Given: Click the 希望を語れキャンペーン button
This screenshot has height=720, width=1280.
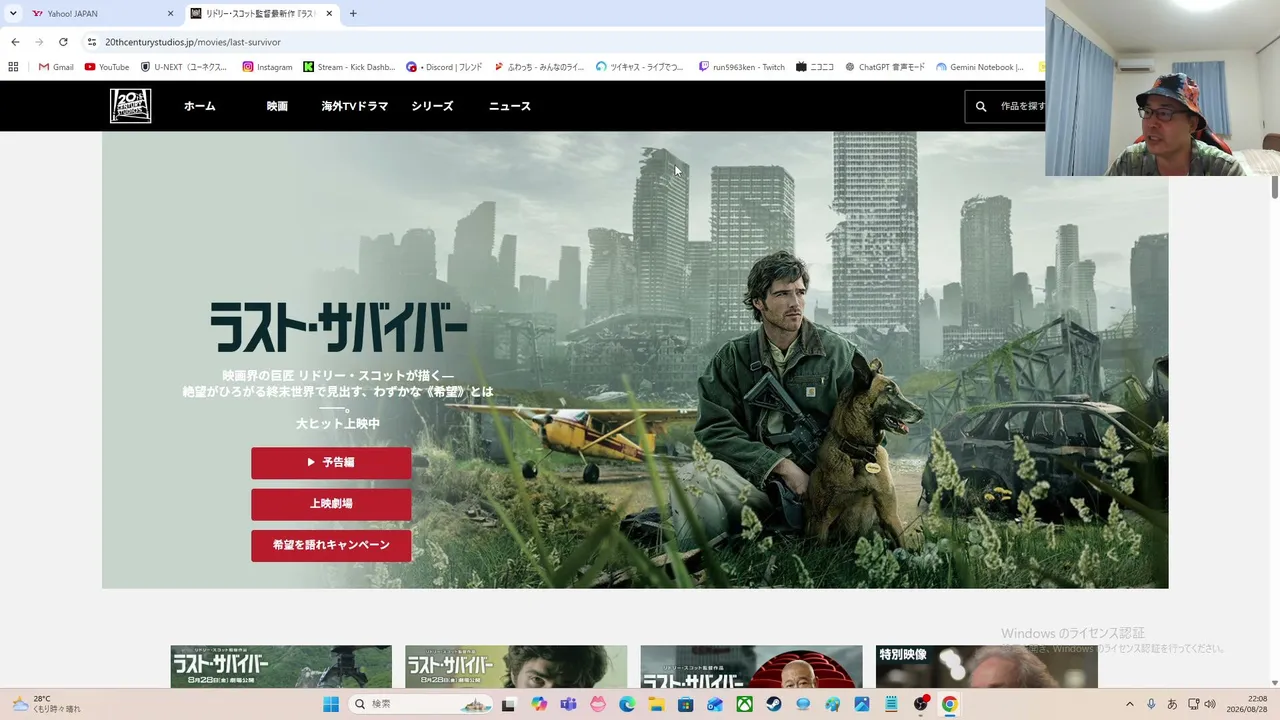Looking at the screenshot, I should coord(331,545).
